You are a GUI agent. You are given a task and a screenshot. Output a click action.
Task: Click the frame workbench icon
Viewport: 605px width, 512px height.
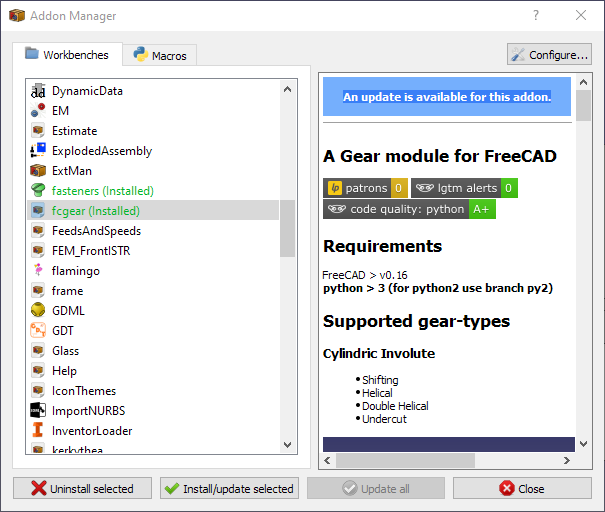pos(38,291)
